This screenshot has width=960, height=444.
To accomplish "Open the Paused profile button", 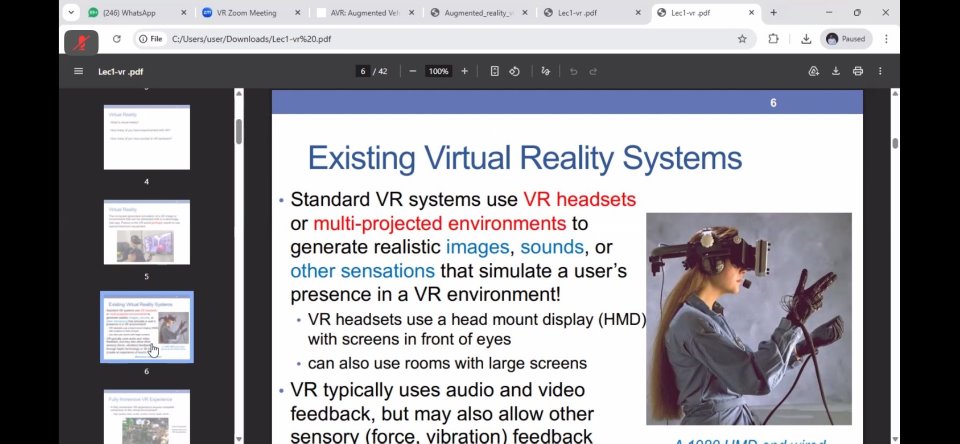I will pyautogui.click(x=846, y=39).
